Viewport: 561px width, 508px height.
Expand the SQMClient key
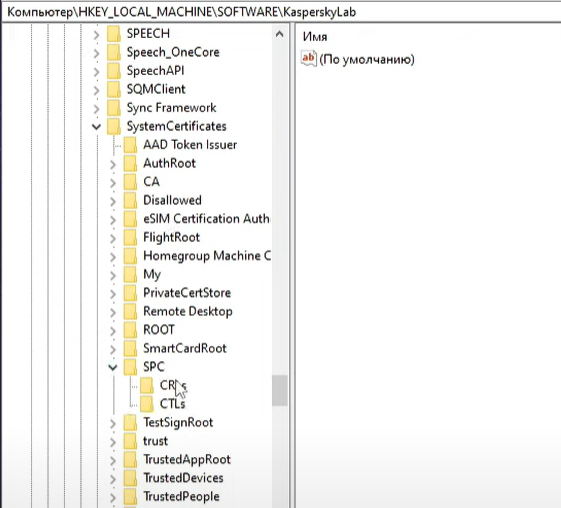[96, 90]
